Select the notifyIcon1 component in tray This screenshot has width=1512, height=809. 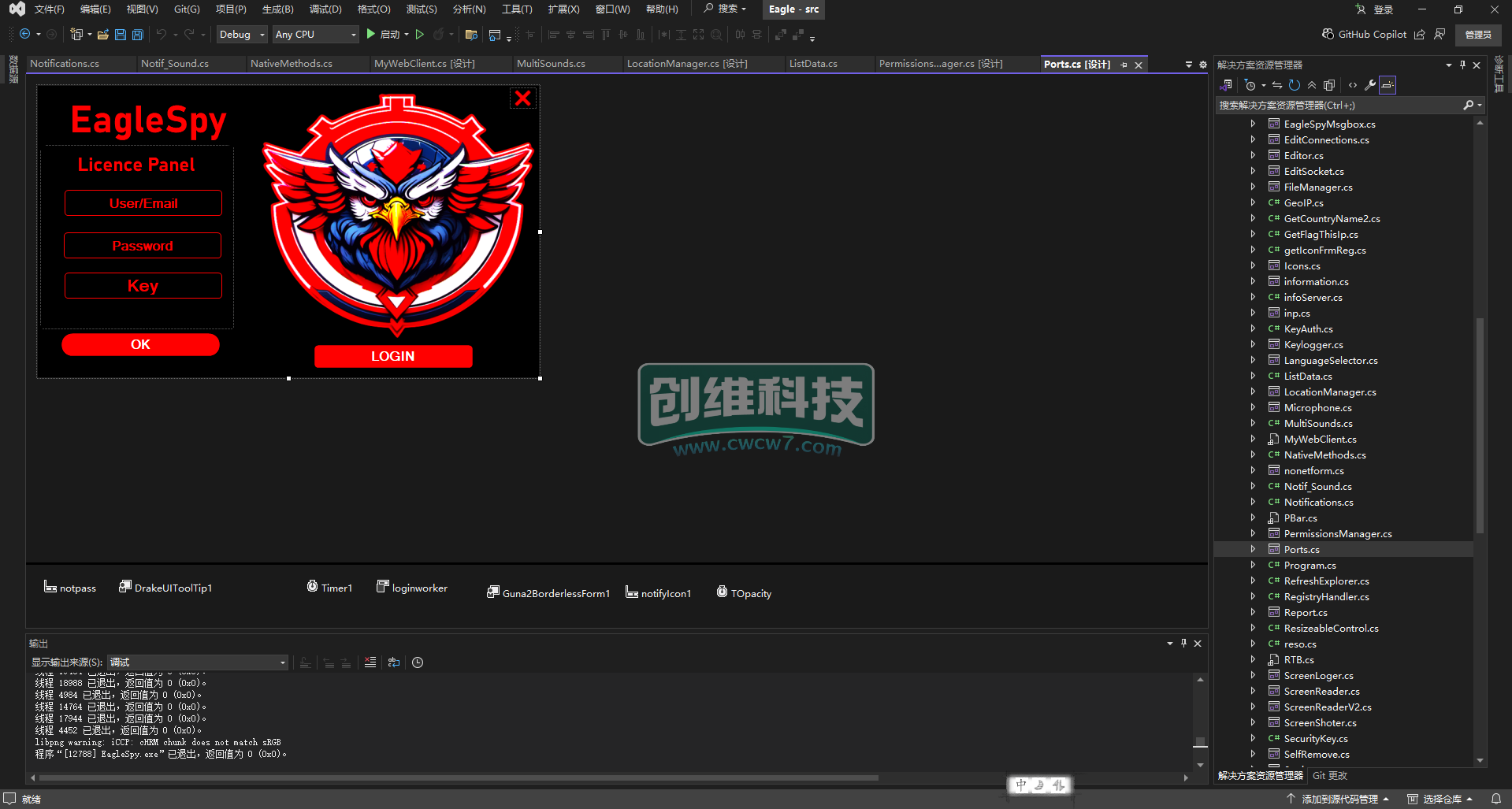coord(659,593)
